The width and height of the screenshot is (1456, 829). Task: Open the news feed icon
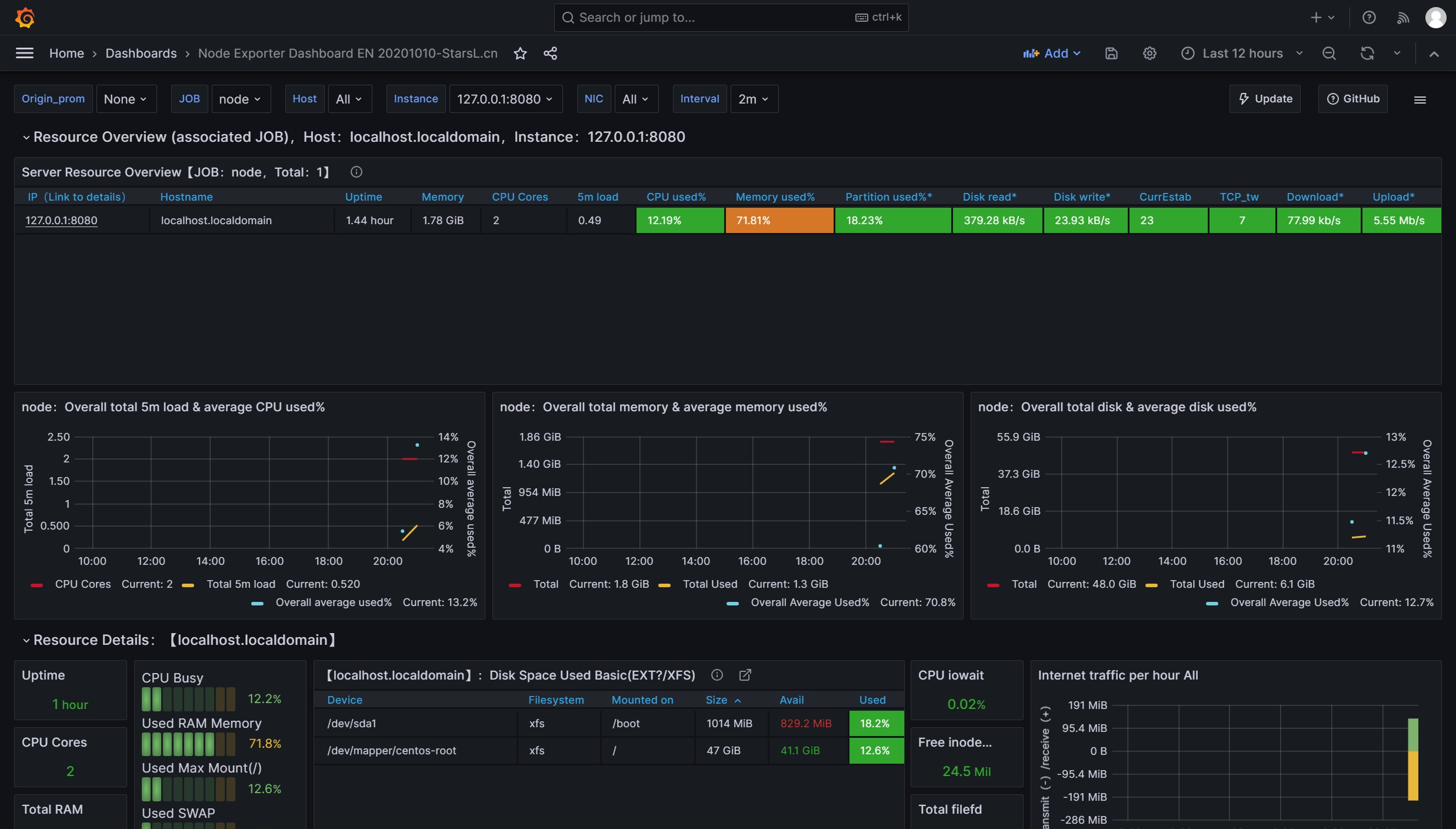tap(1403, 18)
